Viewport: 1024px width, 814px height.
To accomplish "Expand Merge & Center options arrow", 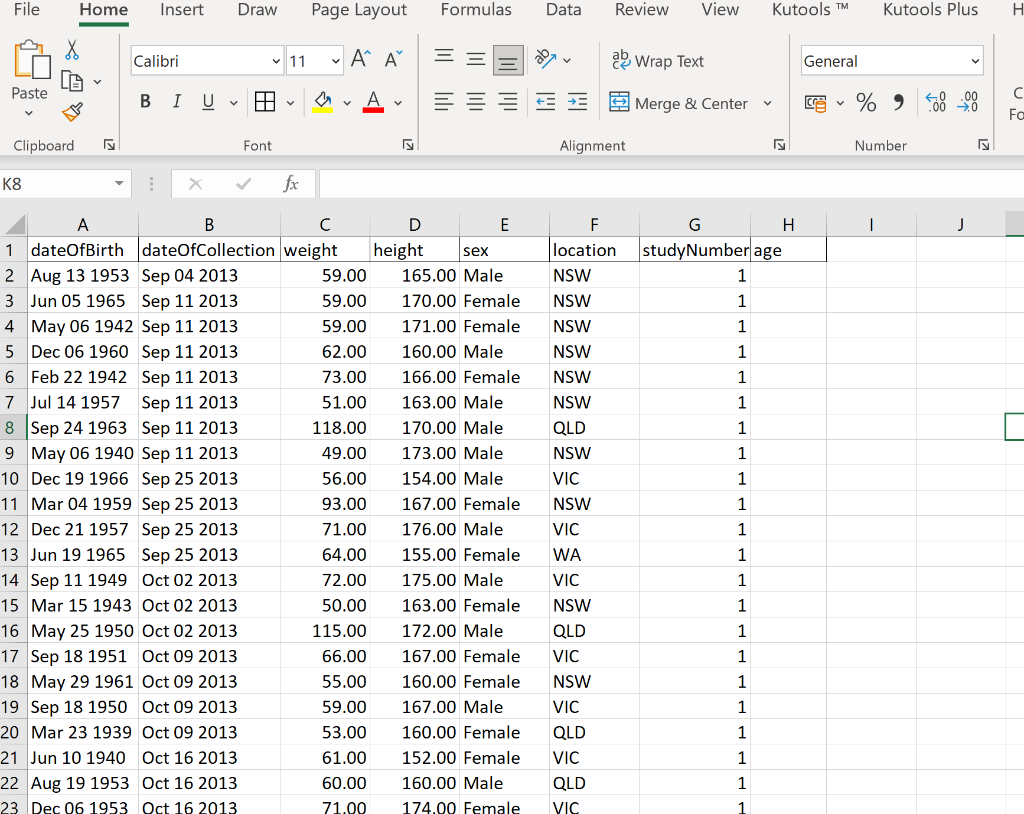I will (x=767, y=103).
